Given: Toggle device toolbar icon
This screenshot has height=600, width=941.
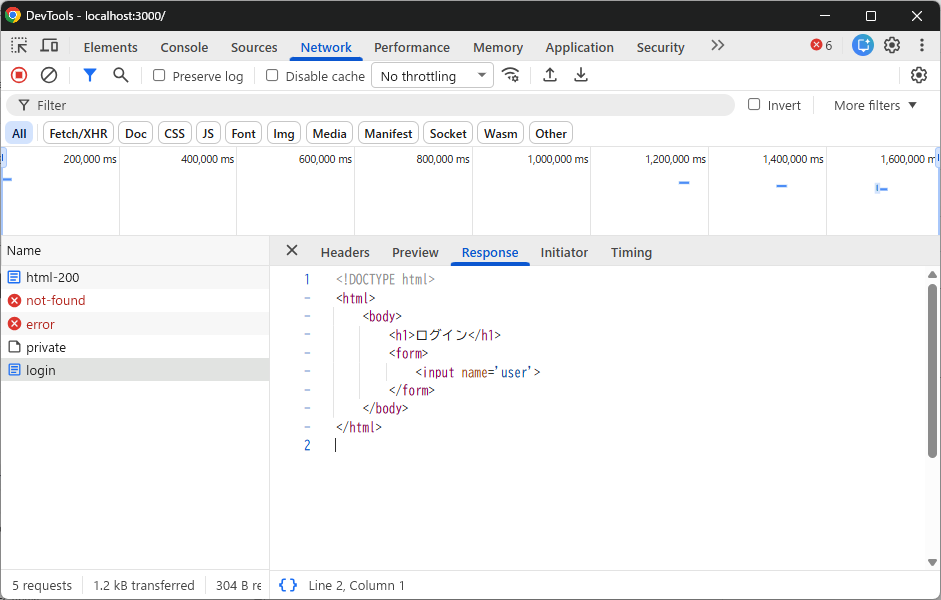Looking at the screenshot, I should point(49,46).
